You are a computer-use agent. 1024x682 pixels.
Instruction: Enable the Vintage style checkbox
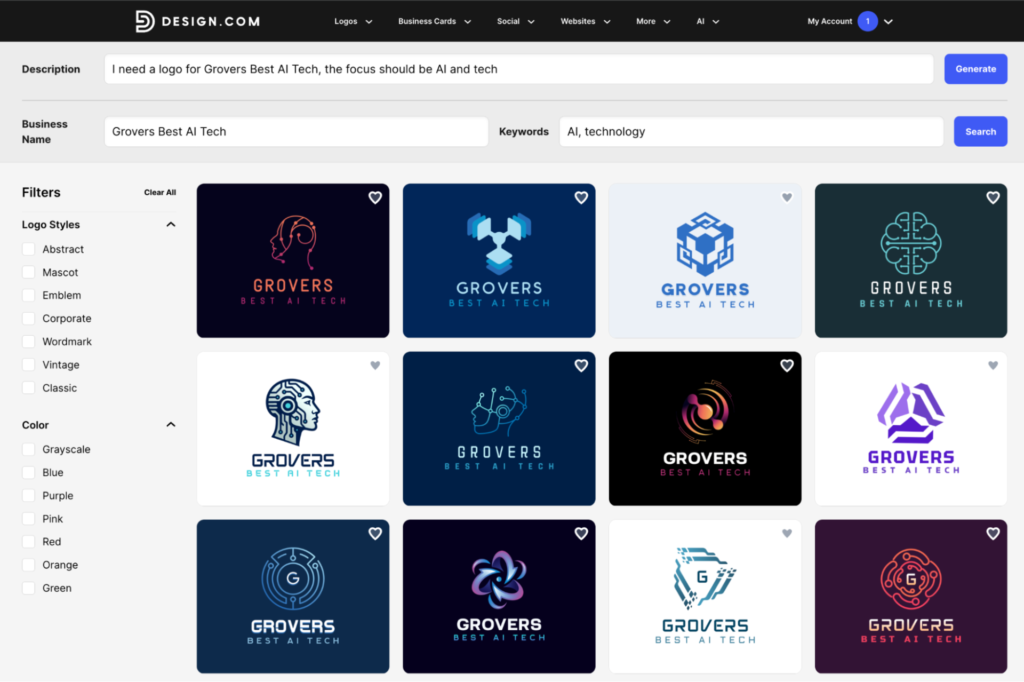[27, 364]
